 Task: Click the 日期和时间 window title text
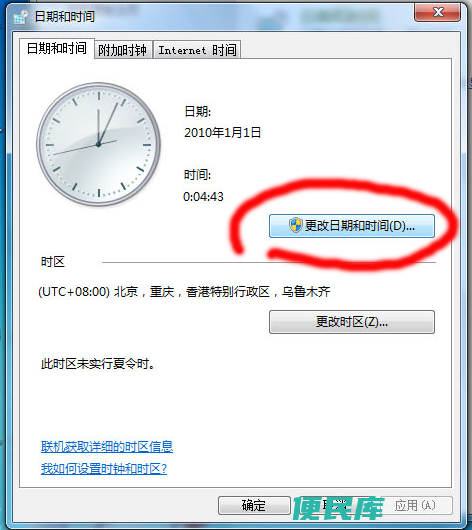[65, 16]
